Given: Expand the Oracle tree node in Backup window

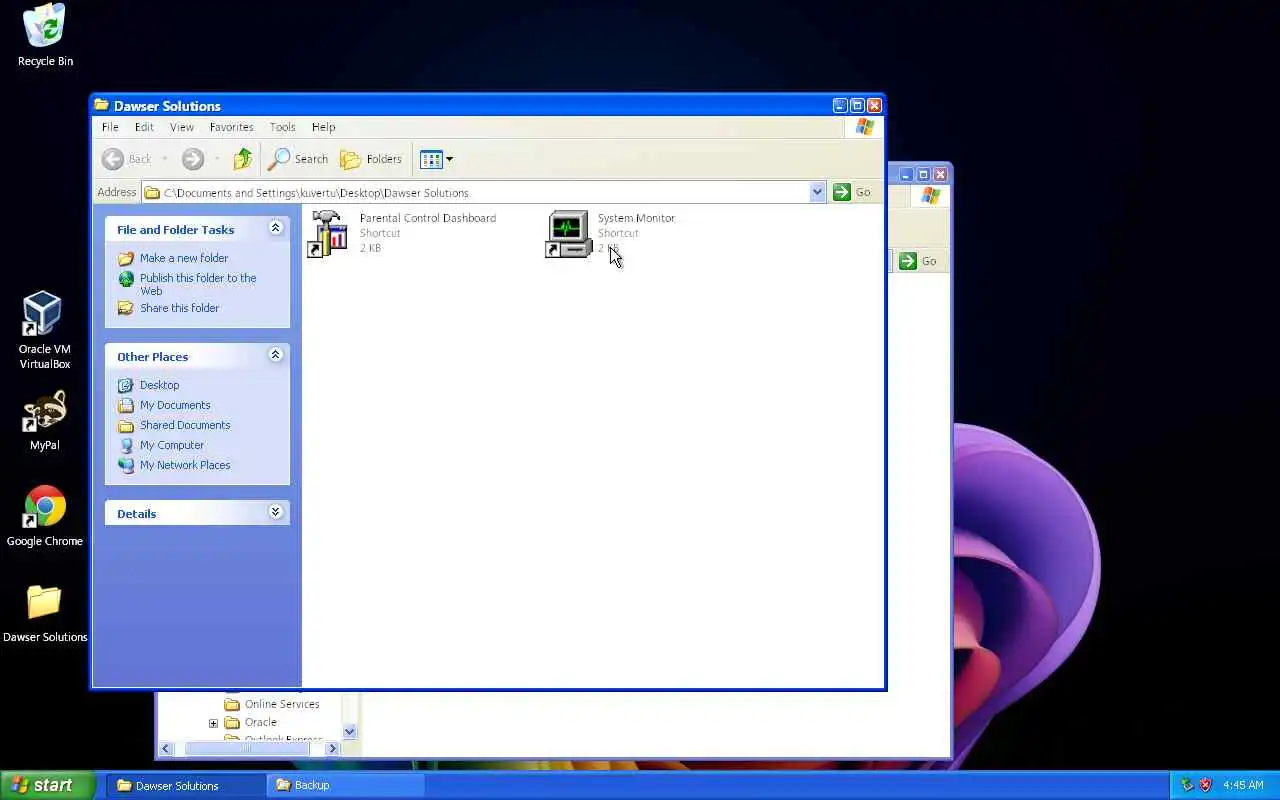Looking at the screenshot, I should click(x=213, y=722).
